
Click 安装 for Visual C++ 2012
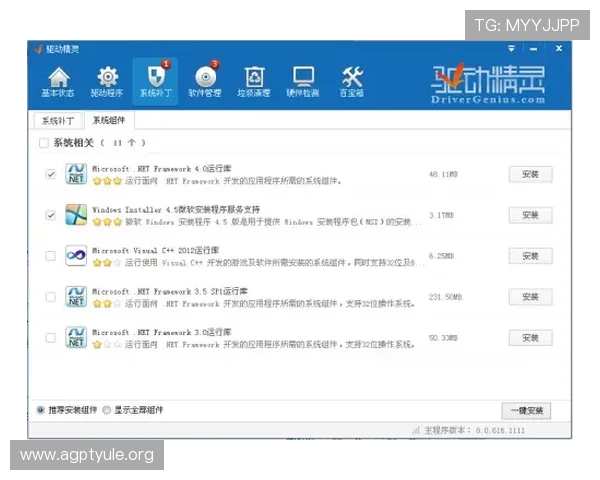tap(530, 256)
